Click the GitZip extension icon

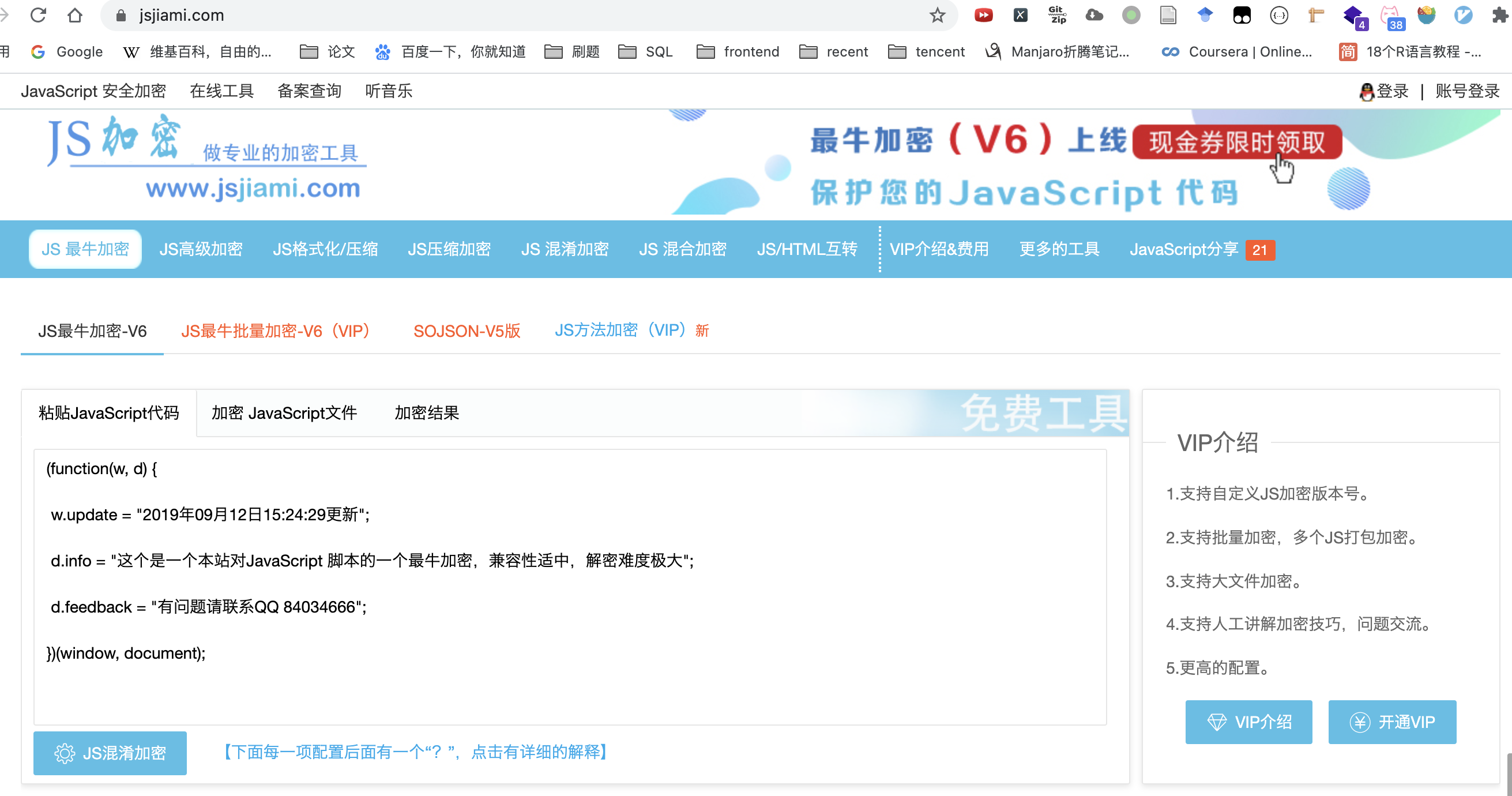tap(1057, 15)
